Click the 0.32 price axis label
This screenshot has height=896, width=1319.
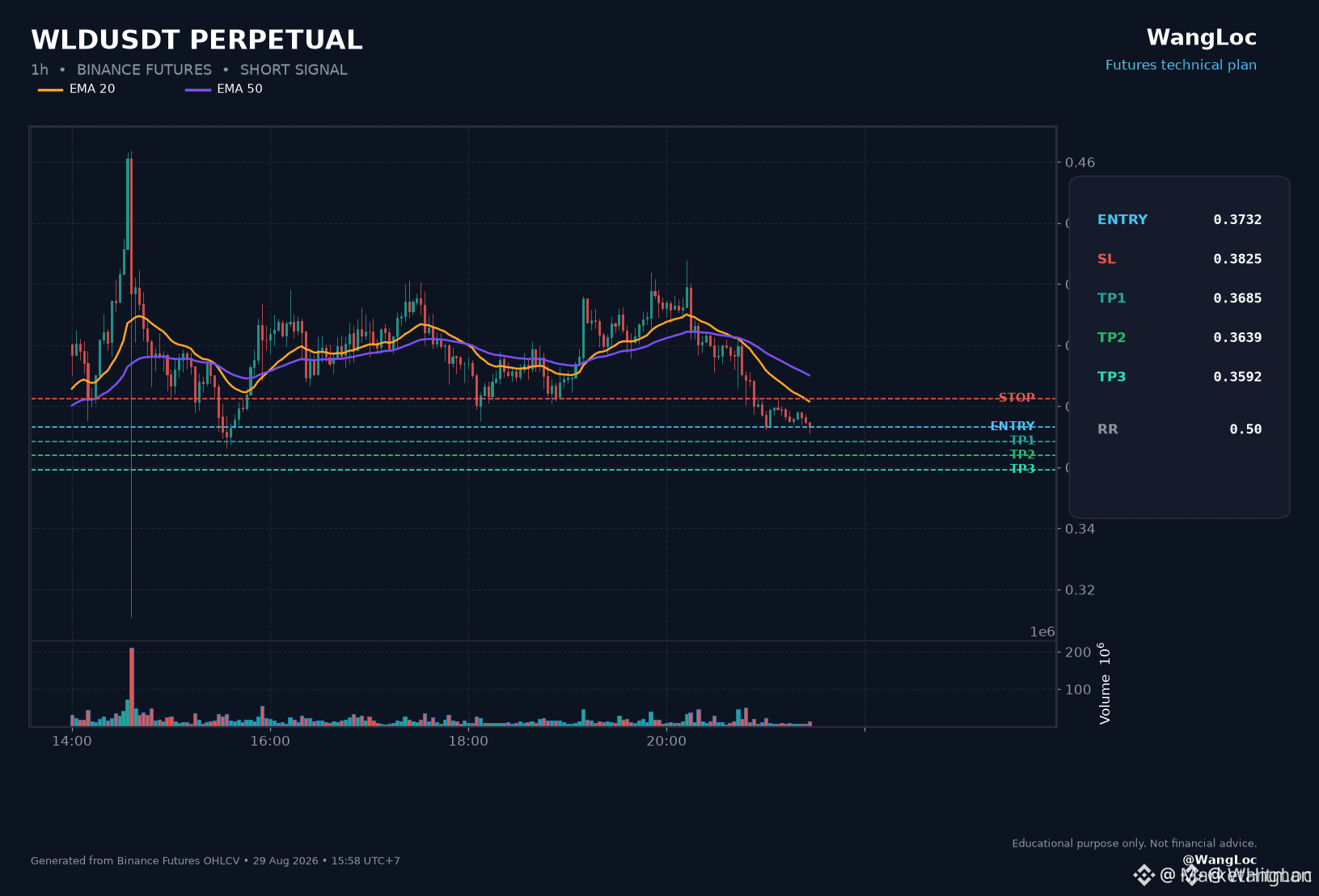(1080, 590)
